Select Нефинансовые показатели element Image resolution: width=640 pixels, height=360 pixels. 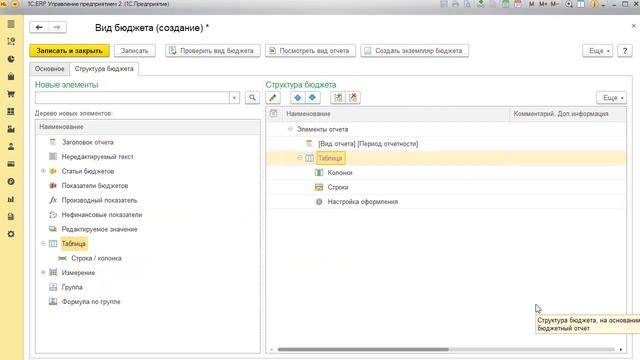coord(102,215)
